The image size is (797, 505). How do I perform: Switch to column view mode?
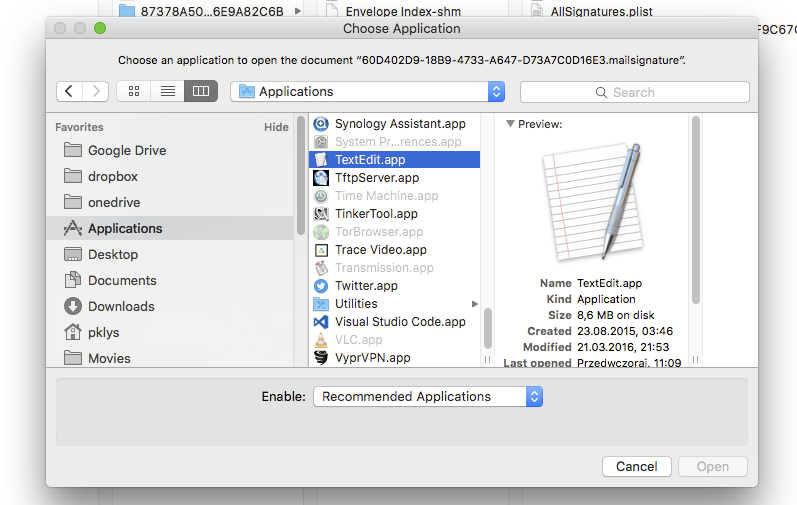coord(201,92)
